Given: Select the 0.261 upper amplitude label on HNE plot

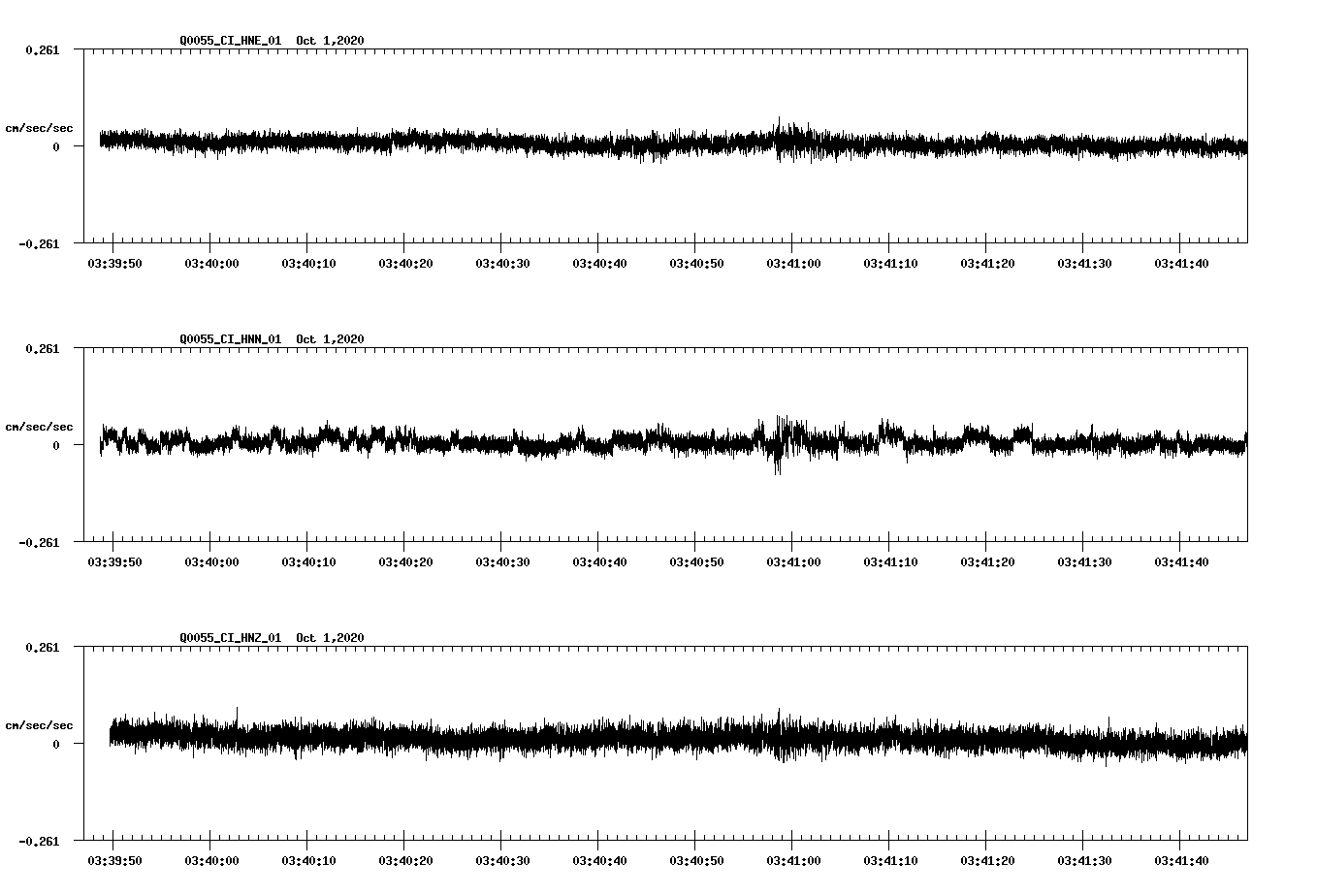Looking at the screenshot, I should pyautogui.click(x=43, y=48).
